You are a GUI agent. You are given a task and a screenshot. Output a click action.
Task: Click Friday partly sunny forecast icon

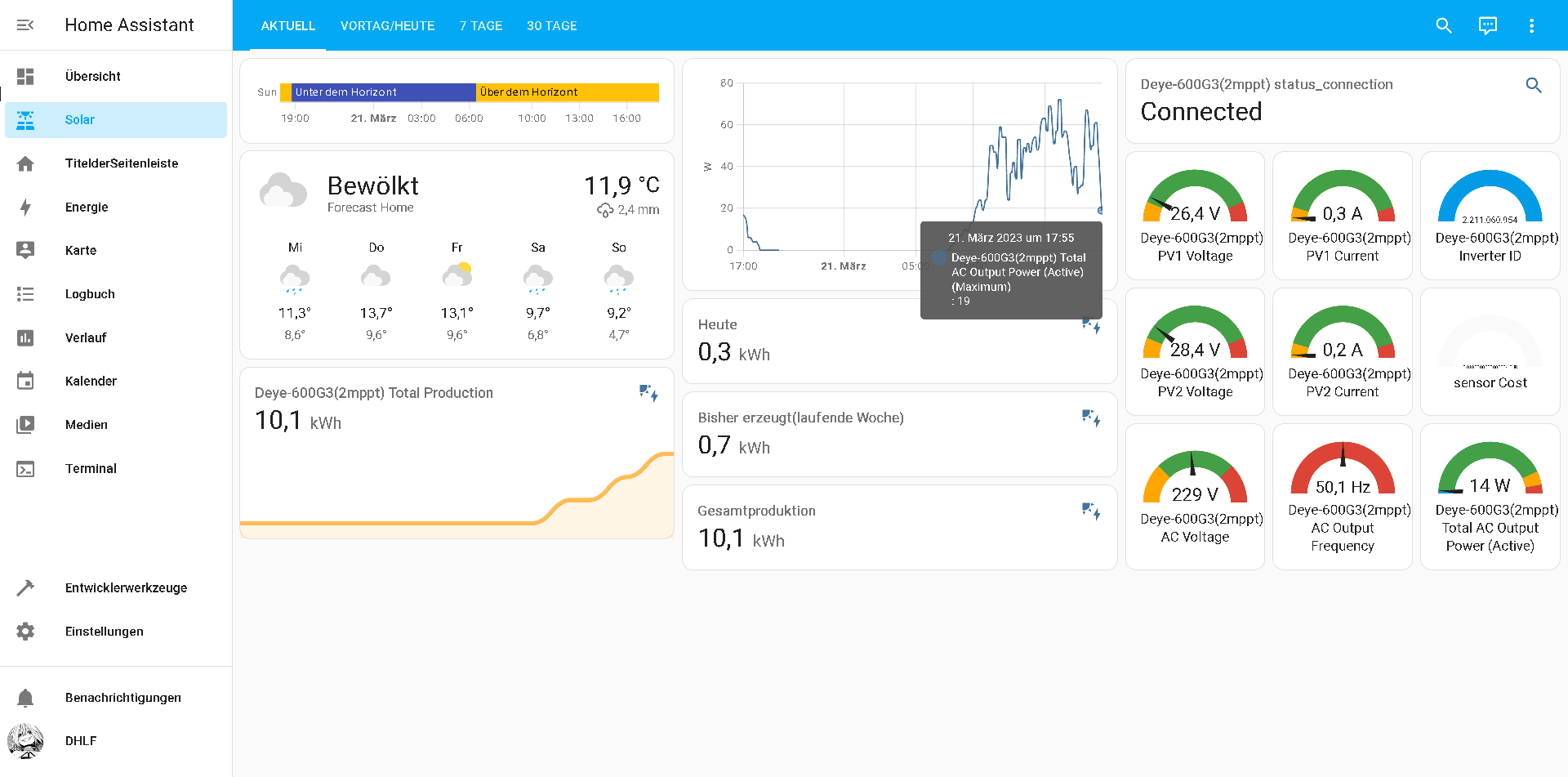(x=457, y=275)
